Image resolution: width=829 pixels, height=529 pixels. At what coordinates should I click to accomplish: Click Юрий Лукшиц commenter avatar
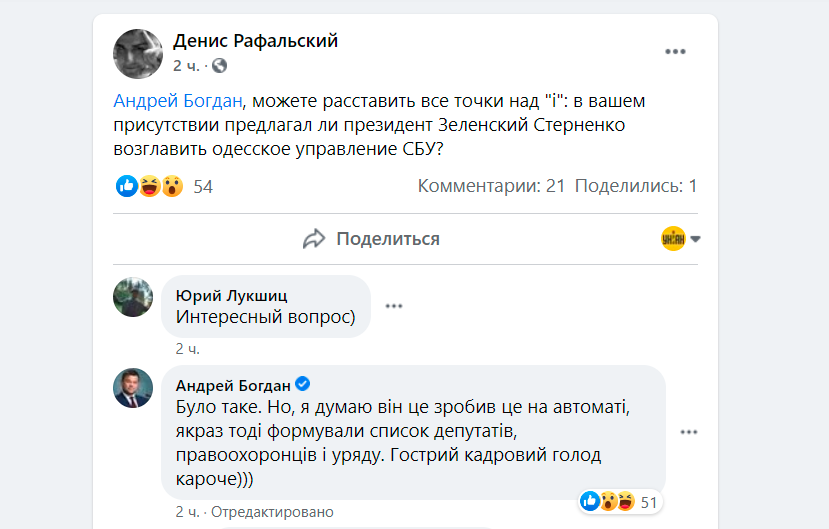point(133,298)
